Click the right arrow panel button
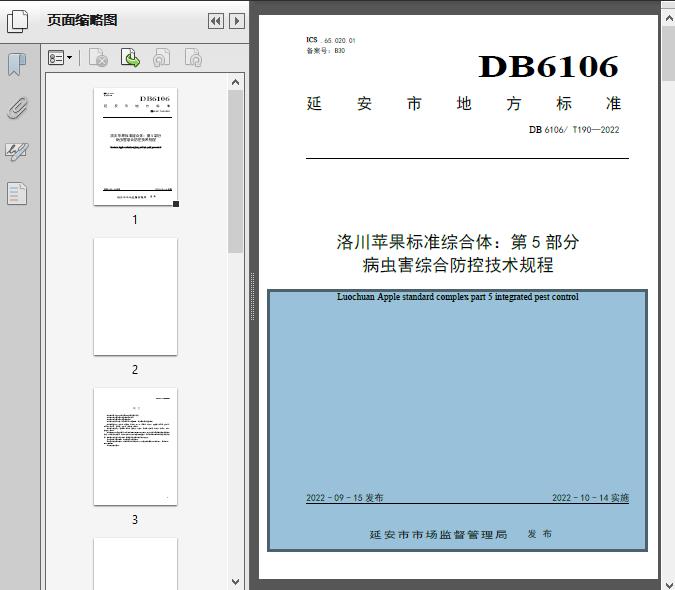The height and width of the screenshot is (590, 675). point(237,21)
